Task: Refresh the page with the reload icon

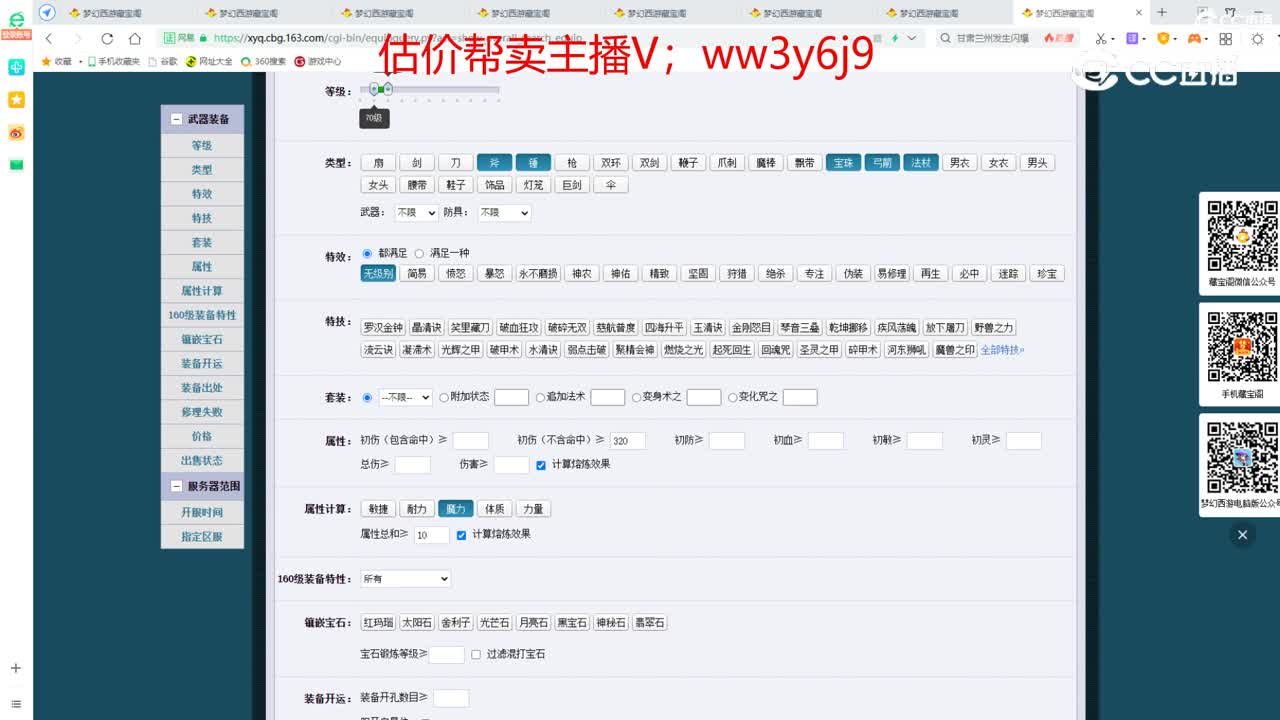Action: point(107,39)
